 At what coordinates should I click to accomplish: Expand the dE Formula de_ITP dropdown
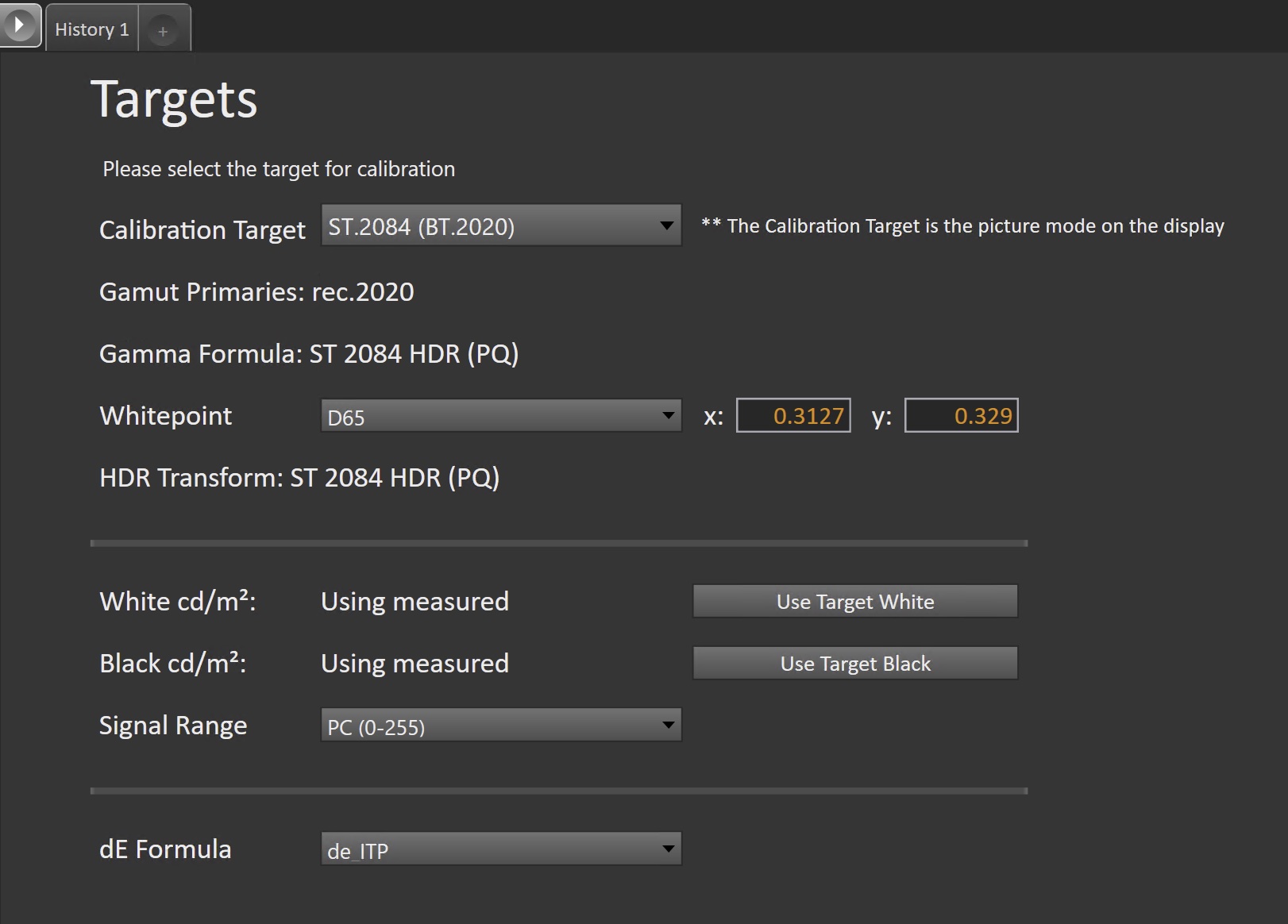click(500, 849)
